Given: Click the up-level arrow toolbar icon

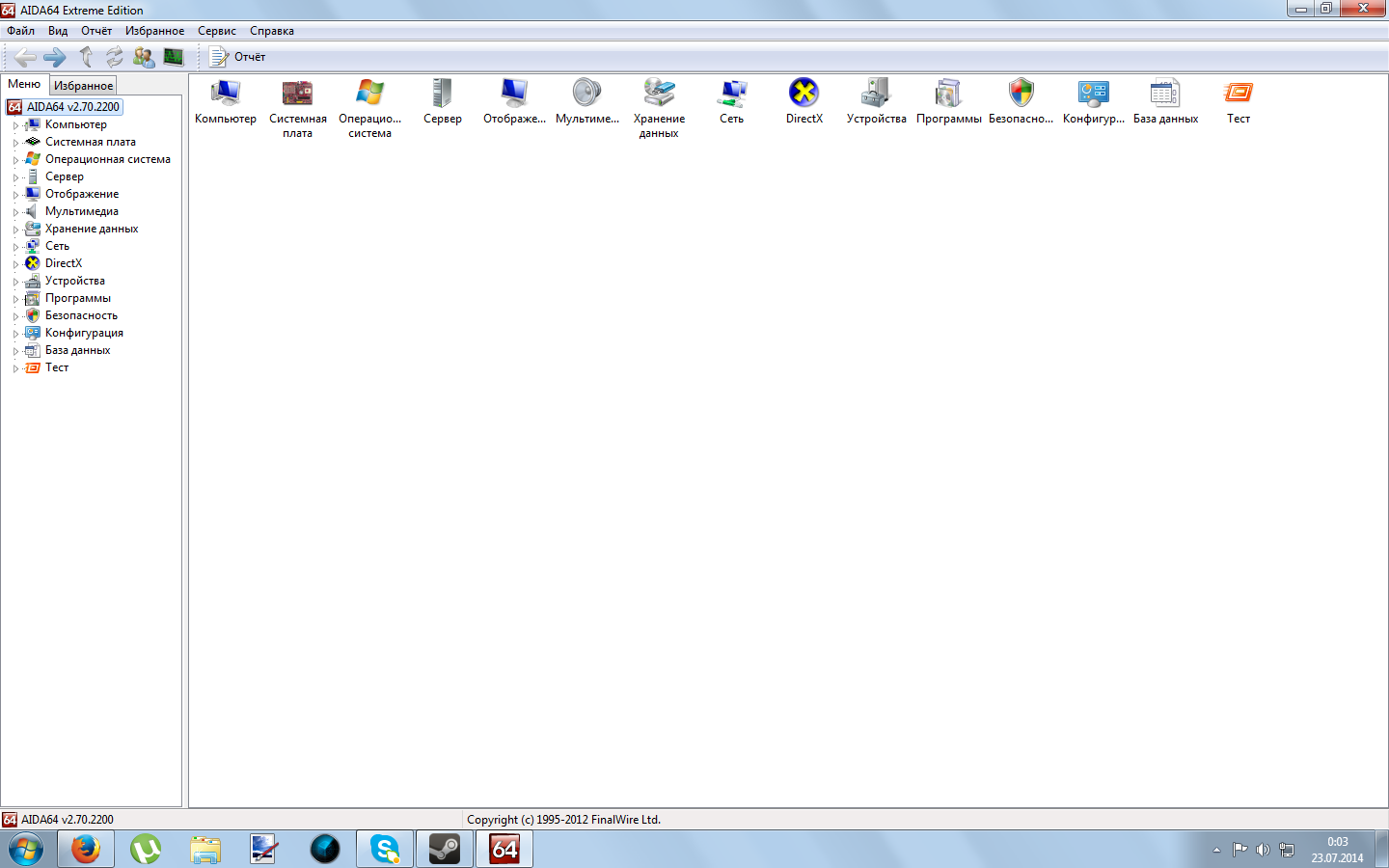Looking at the screenshot, I should coord(86,57).
